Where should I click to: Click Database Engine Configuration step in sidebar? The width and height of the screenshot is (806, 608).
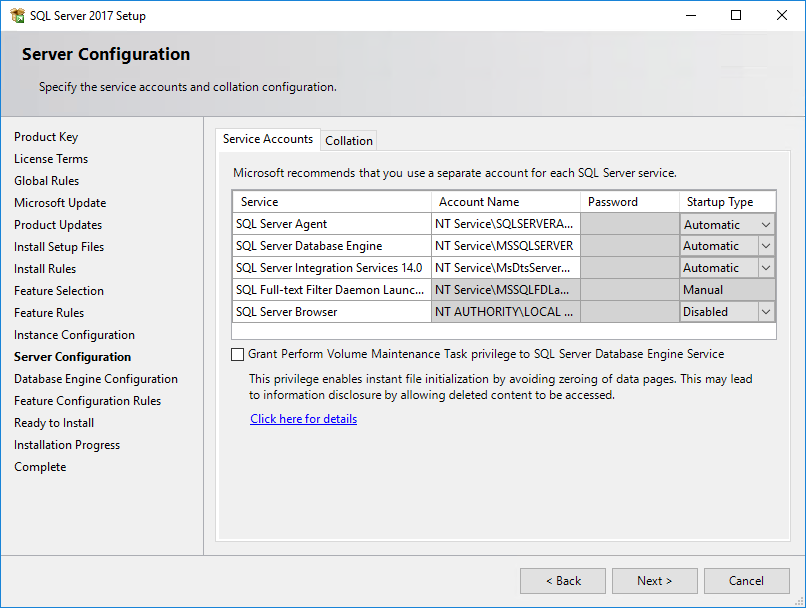pyautogui.click(x=96, y=379)
